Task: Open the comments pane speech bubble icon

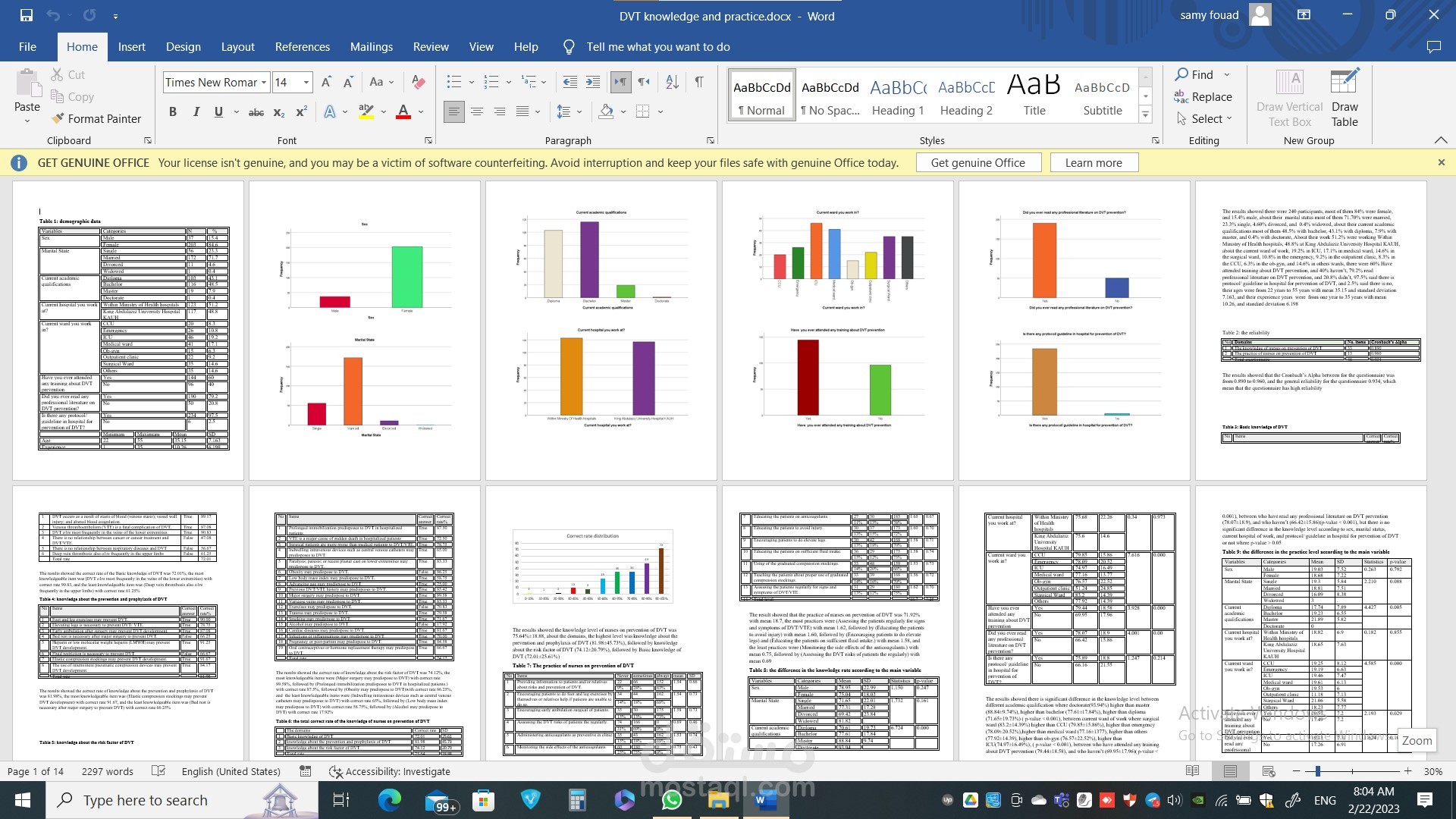Action: coord(1433,47)
